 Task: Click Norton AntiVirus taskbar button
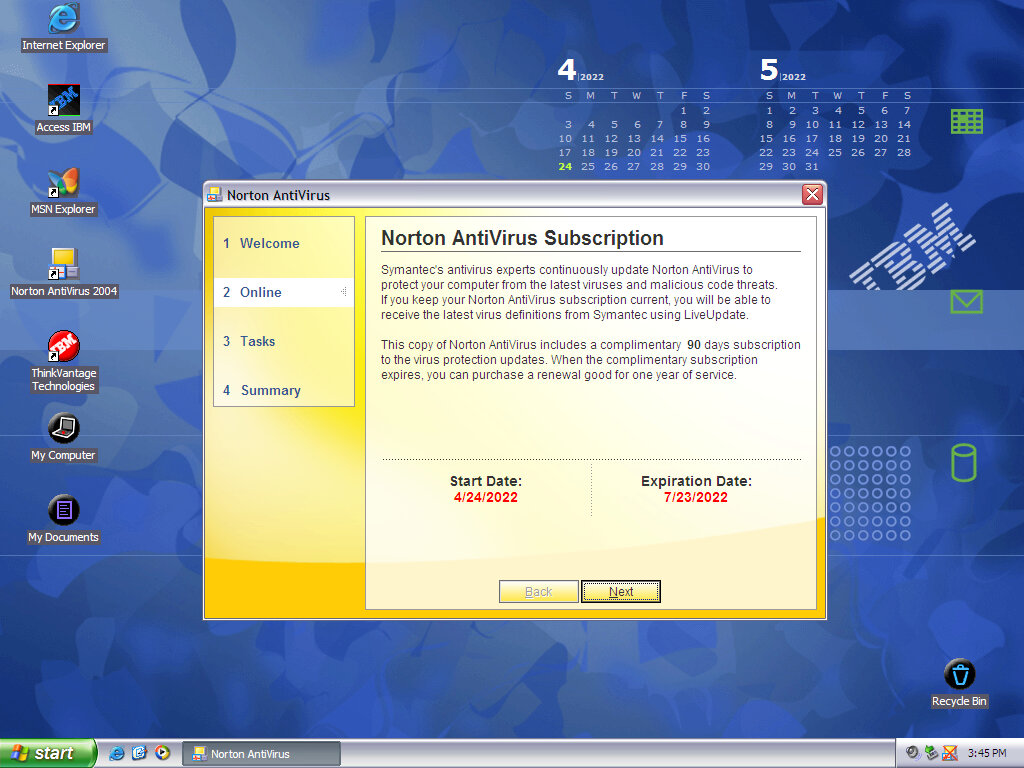[x=261, y=753]
